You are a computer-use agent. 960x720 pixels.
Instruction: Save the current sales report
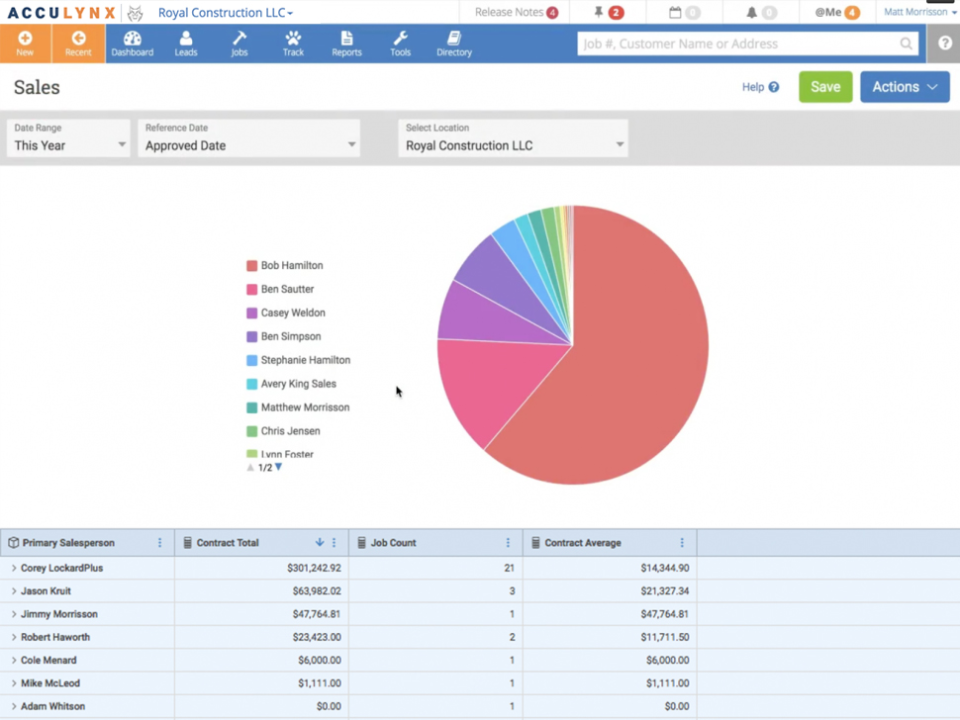click(825, 87)
